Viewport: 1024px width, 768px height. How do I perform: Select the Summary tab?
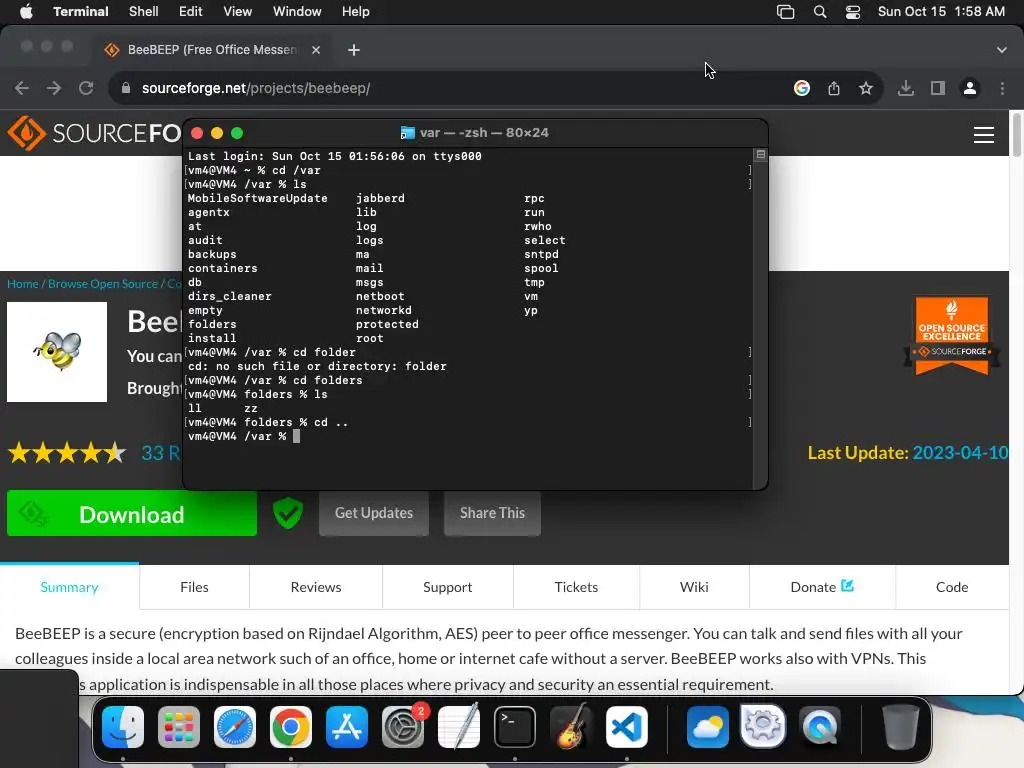point(69,587)
